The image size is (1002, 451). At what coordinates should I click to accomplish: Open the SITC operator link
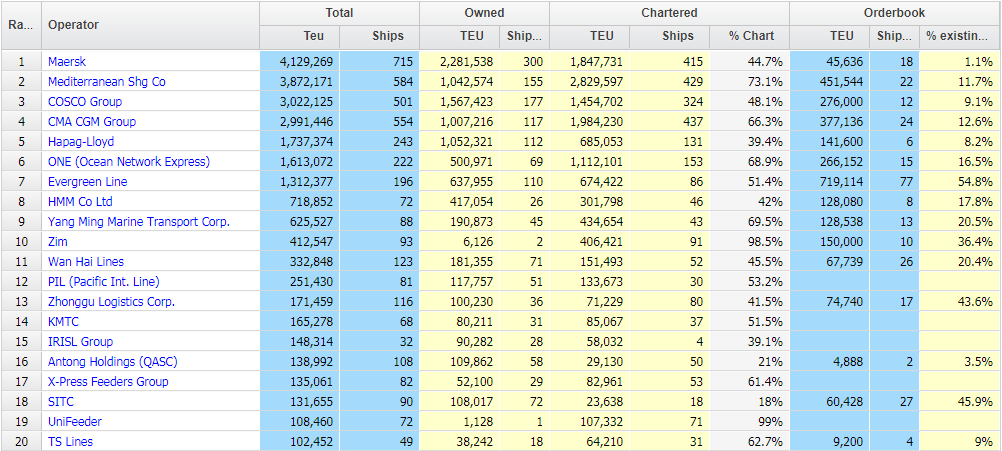(x=61, y=401)
